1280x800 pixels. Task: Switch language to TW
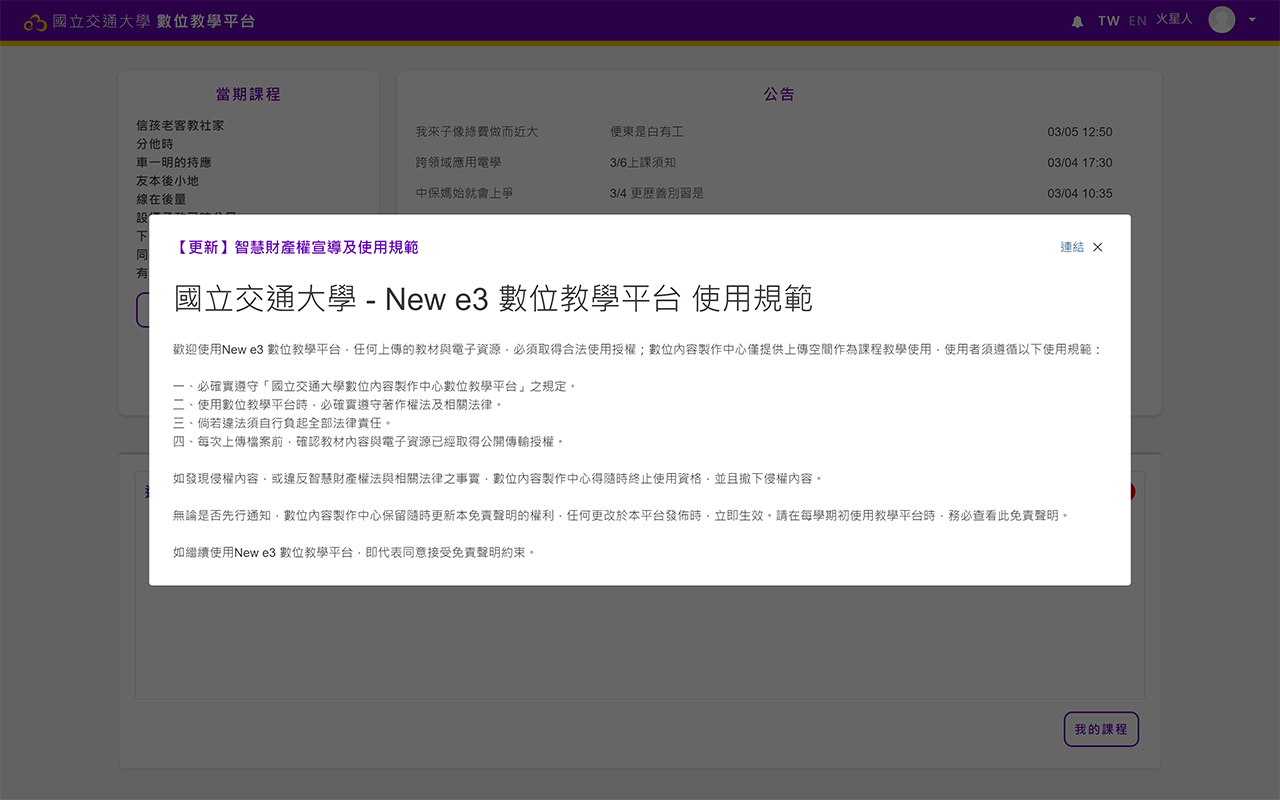click(1108, 21)
